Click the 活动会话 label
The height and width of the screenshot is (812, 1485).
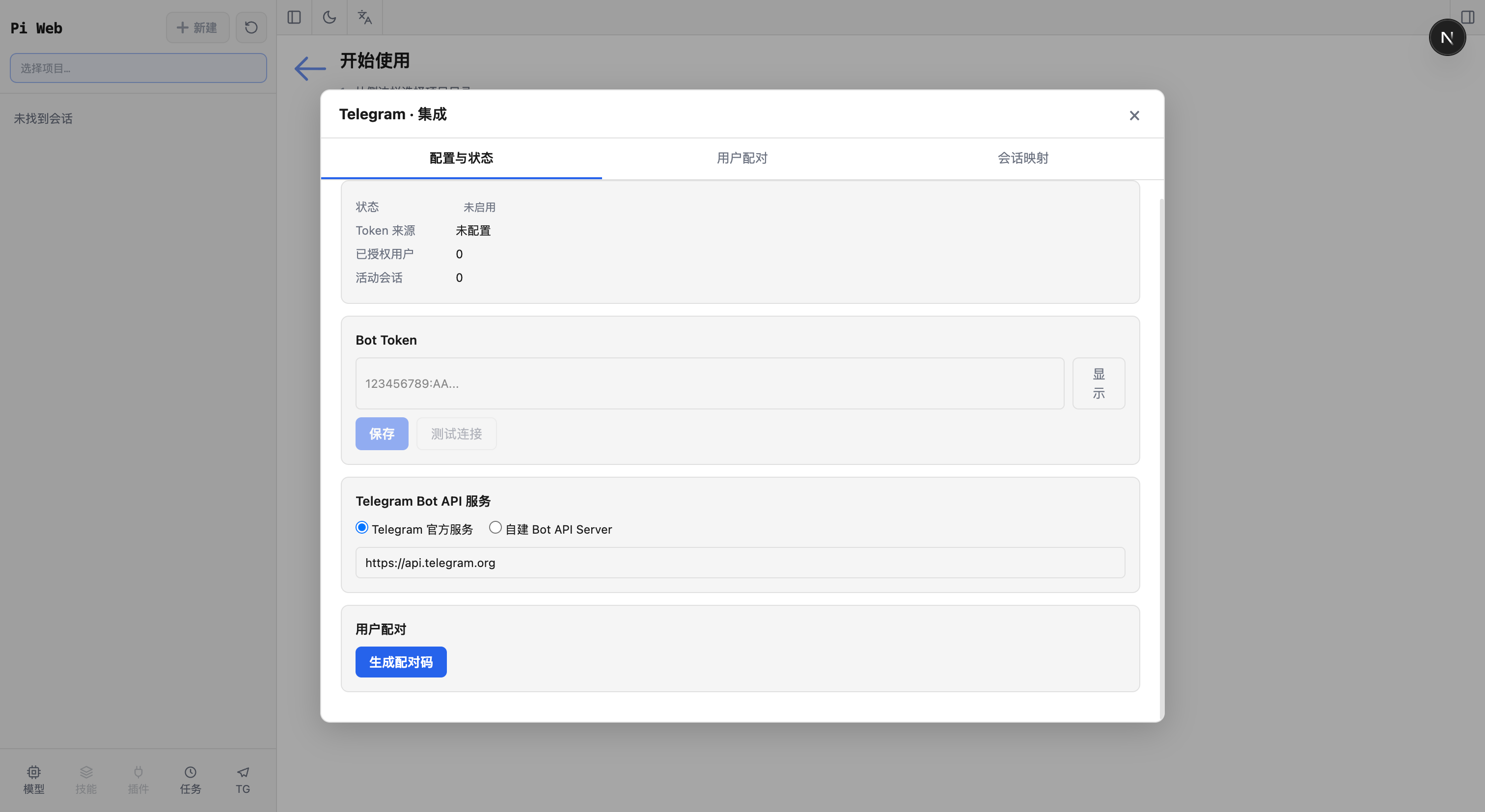point(379,278)
